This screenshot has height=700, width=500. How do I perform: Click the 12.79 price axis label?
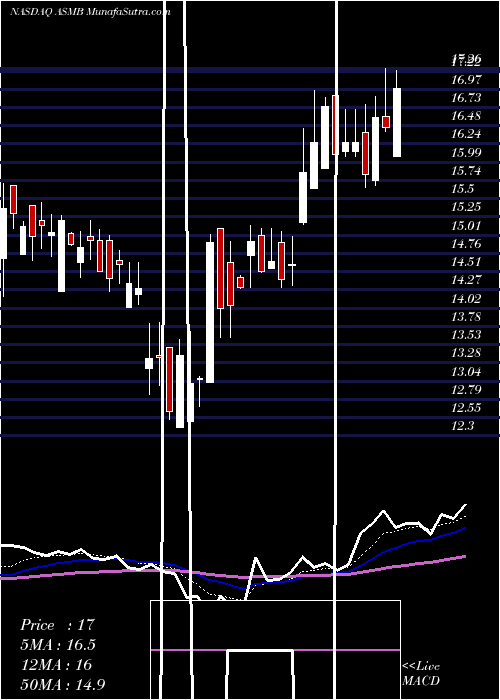coord(467,390)
